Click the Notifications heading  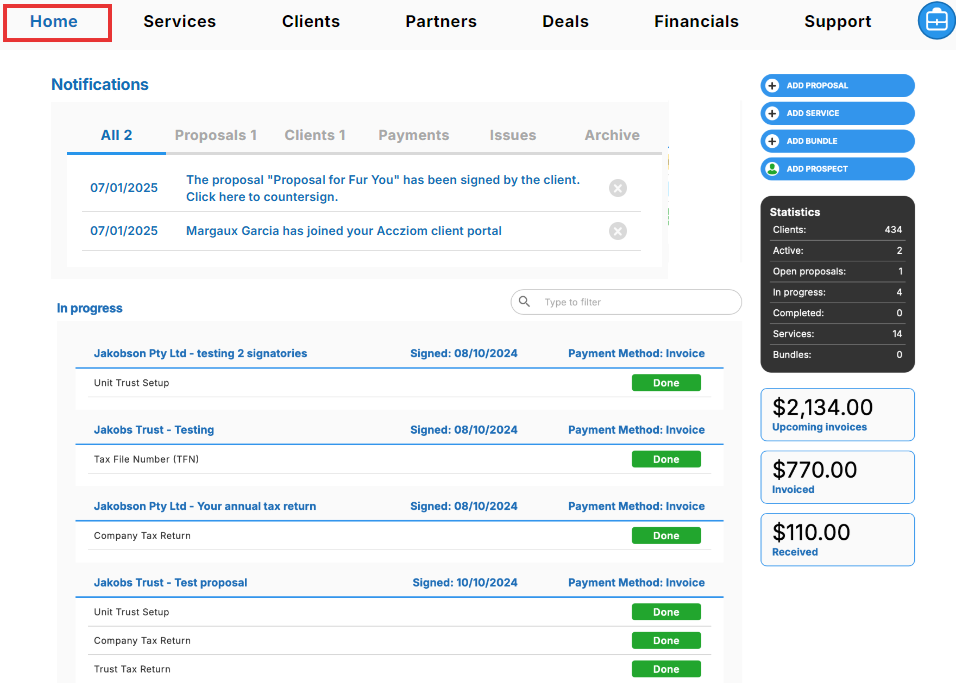(100, 84)
